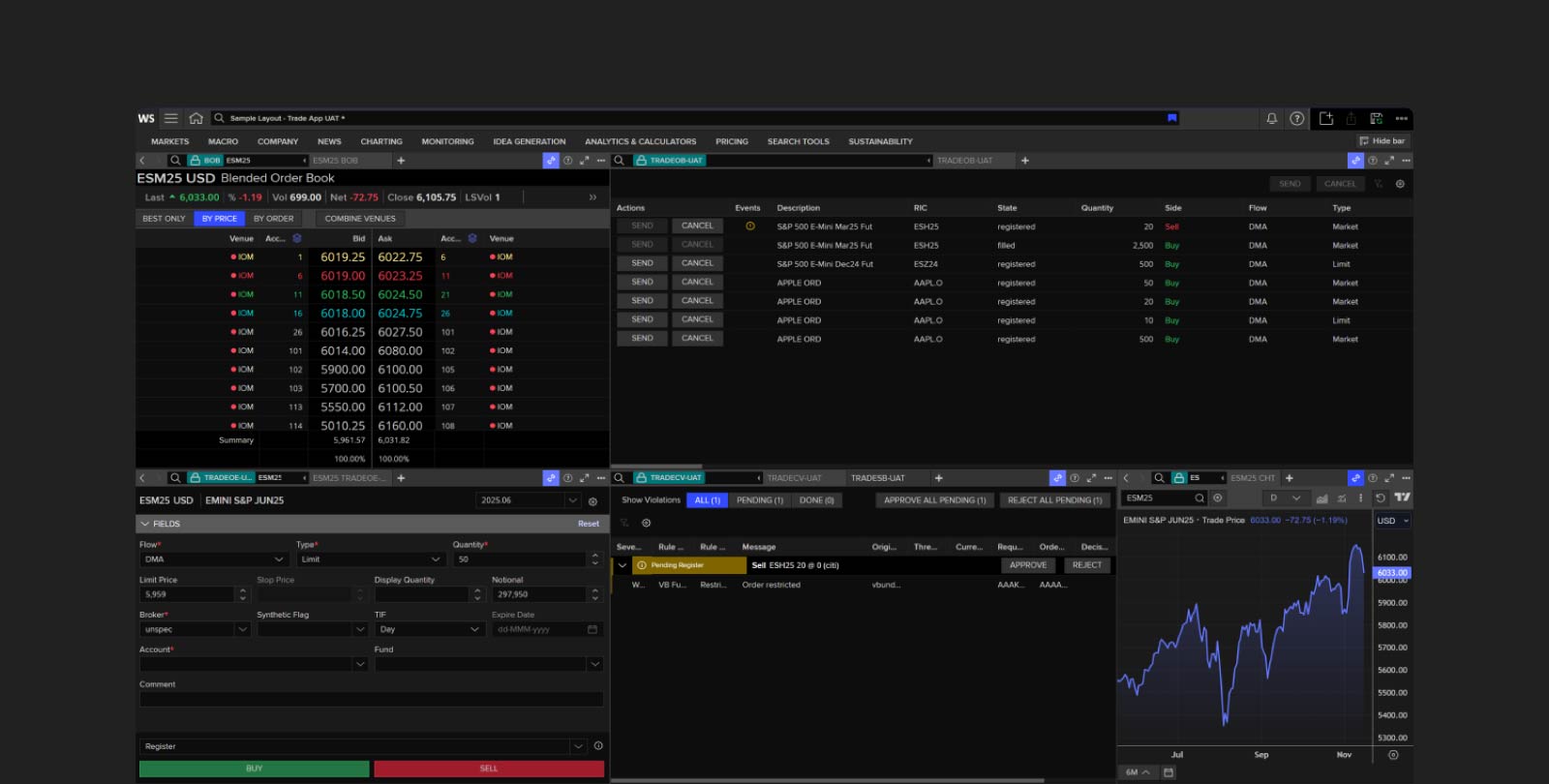Click the Limit Price input field
The image size is (1549, 784).
[x=187, y=594]
